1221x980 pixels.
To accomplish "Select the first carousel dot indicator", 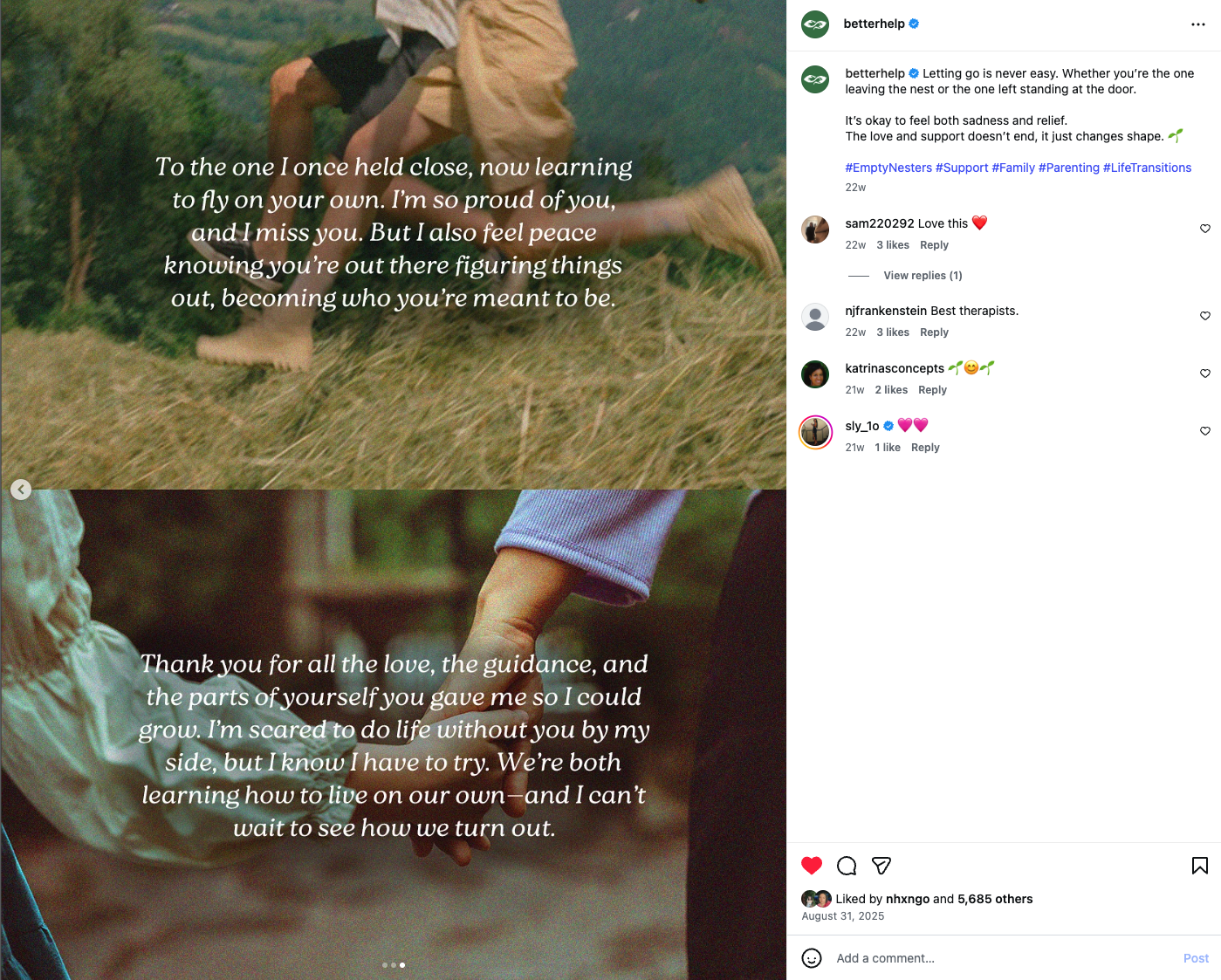I will [x=385, y=965].
